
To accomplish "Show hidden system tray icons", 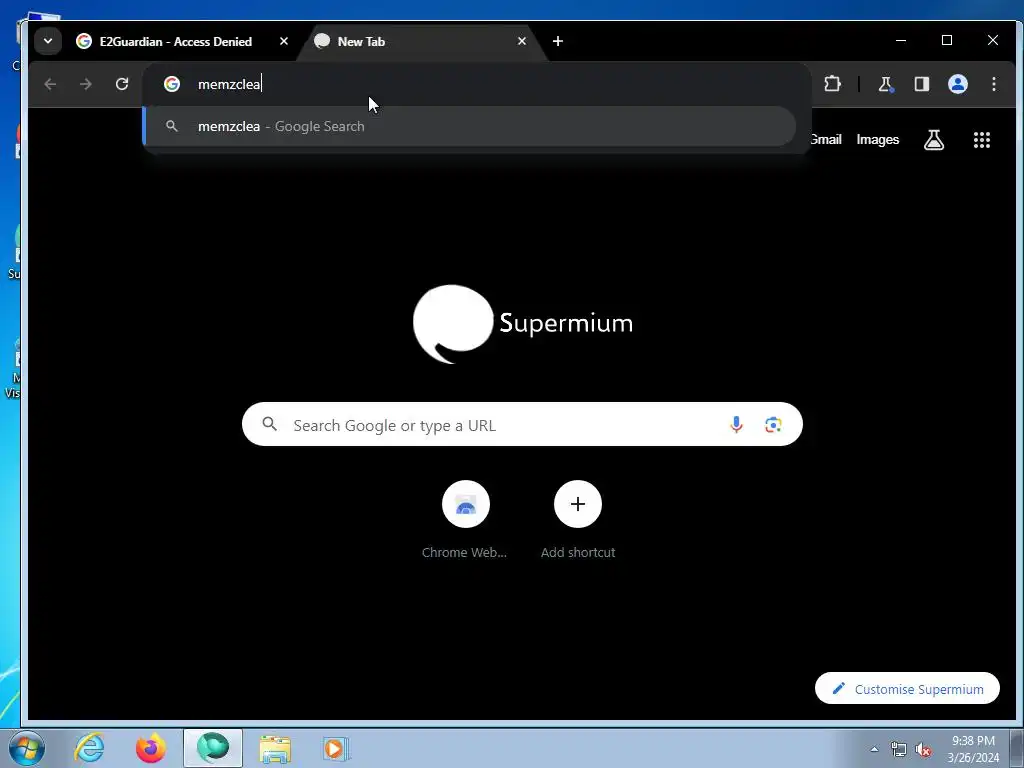I will (x=874, y=749).
